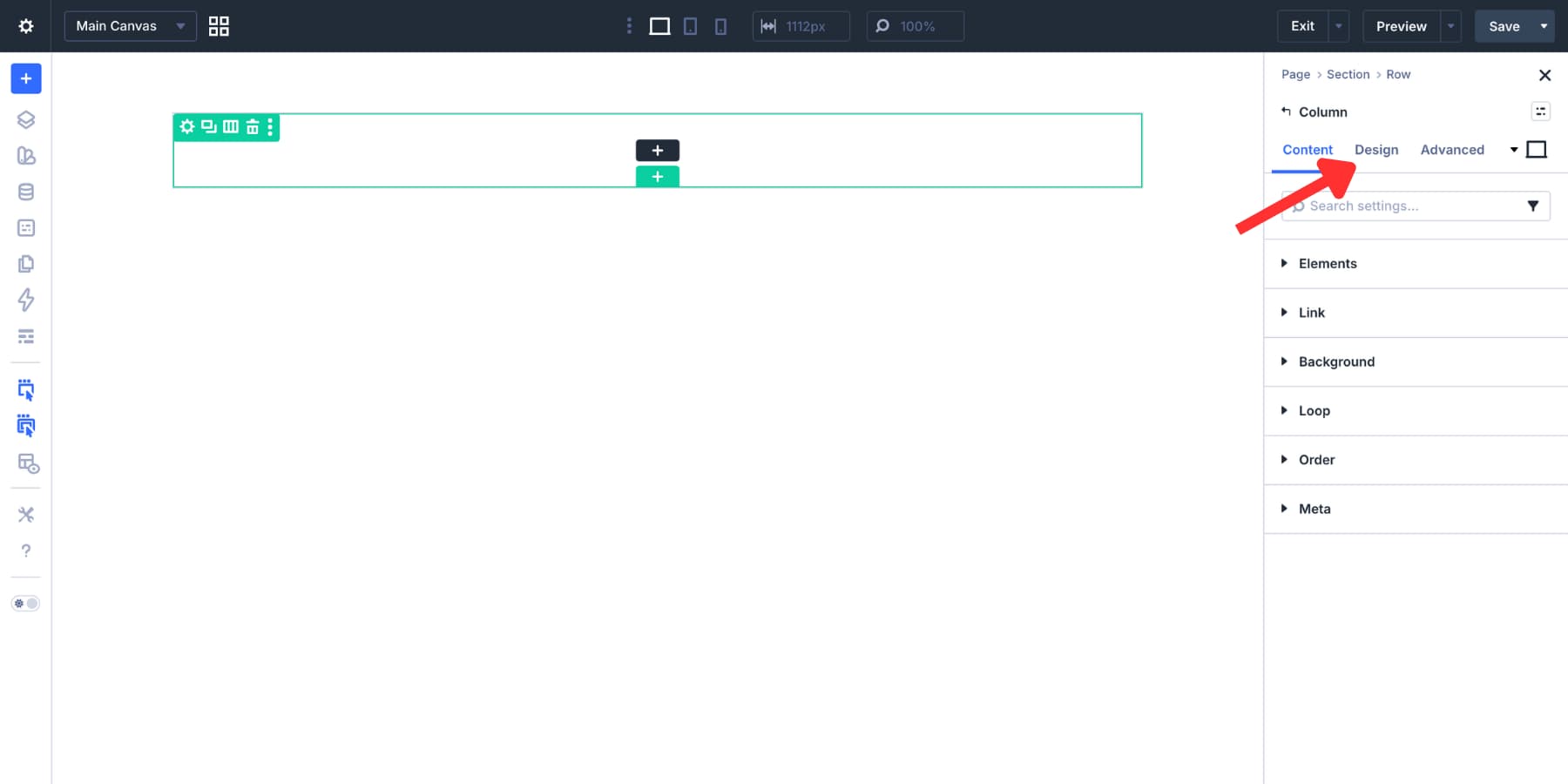Click the panel options icon right of Column
Viewport: 1568px width, 784px height.
tap(1541, 112)
